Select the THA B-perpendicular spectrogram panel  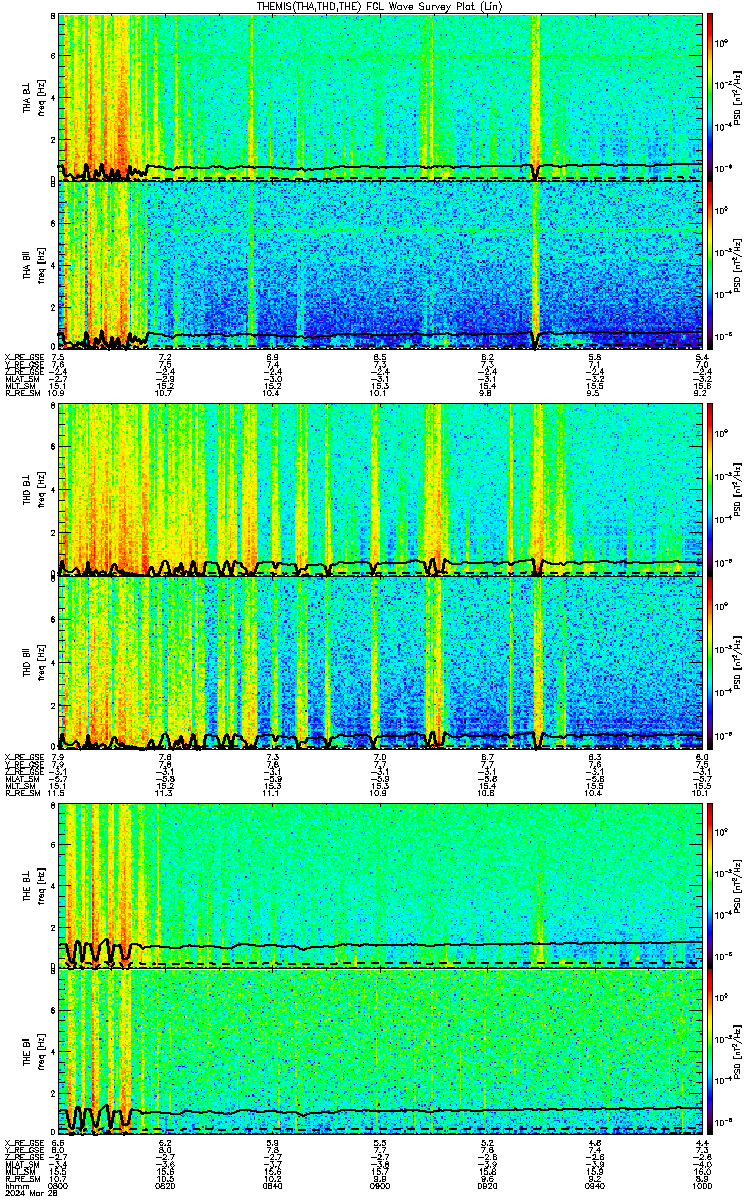coord(380,98)
